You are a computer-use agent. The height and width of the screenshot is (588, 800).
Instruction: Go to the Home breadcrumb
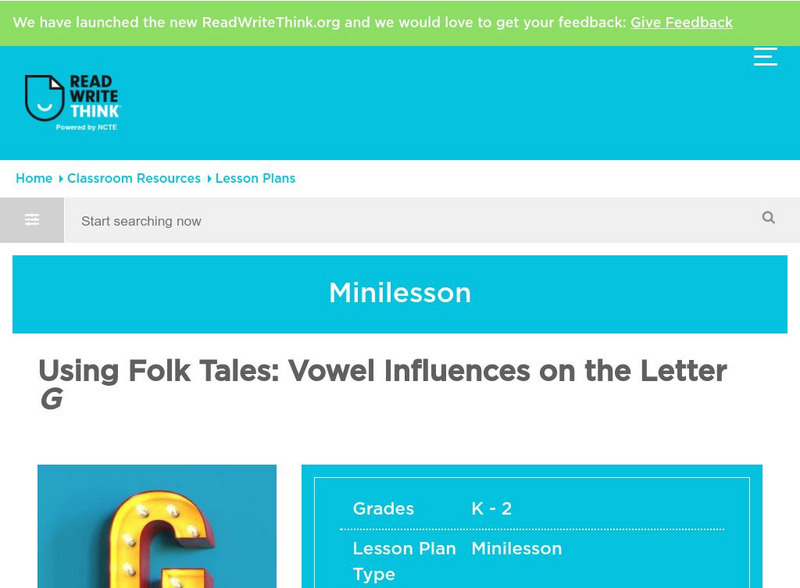point(34,178)
